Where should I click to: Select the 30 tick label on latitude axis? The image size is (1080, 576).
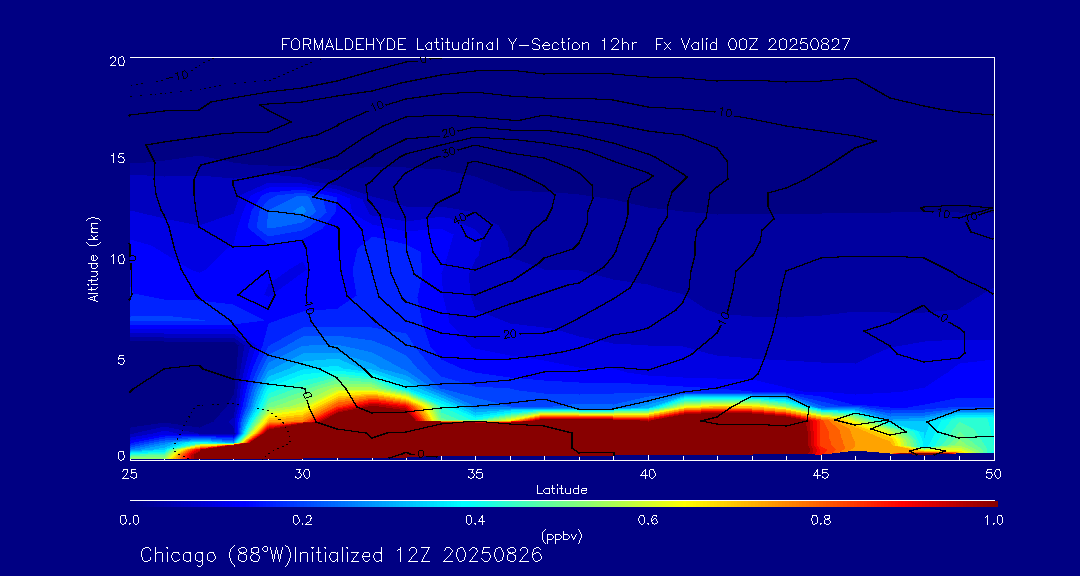coord(302,473)
